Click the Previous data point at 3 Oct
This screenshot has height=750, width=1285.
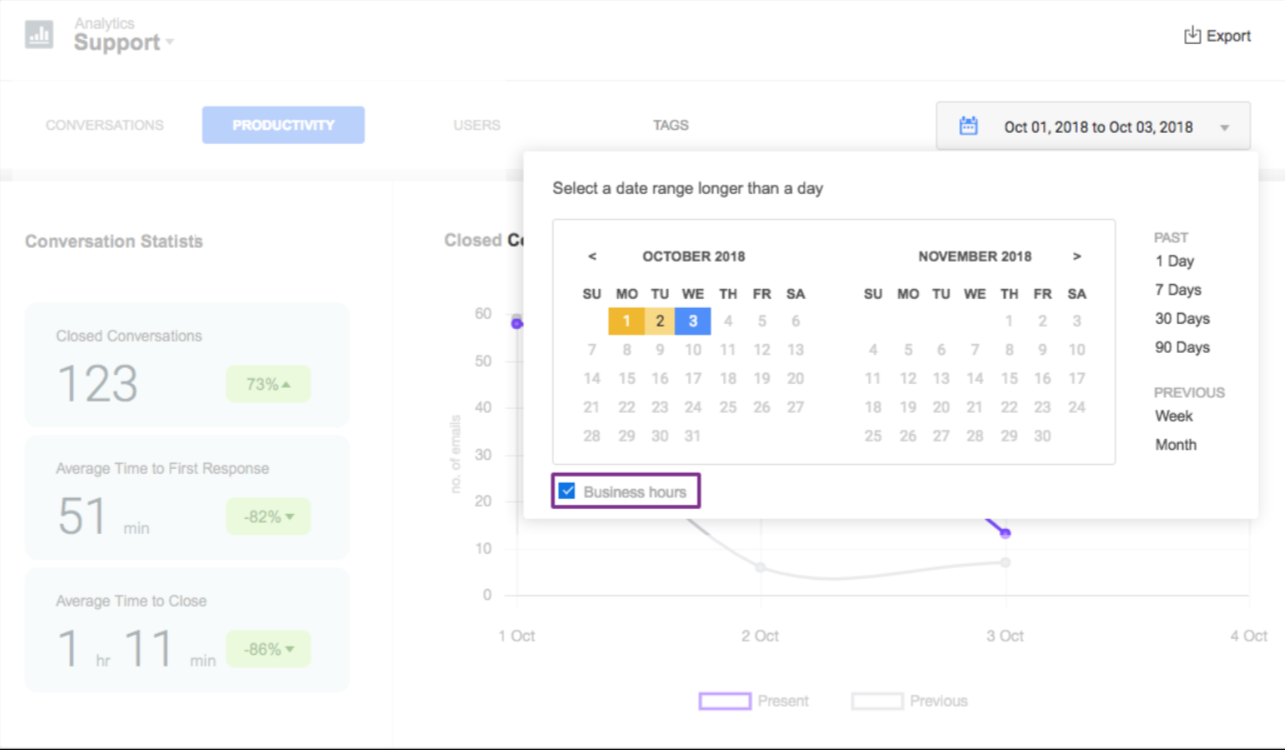(x=1005, y=562)
